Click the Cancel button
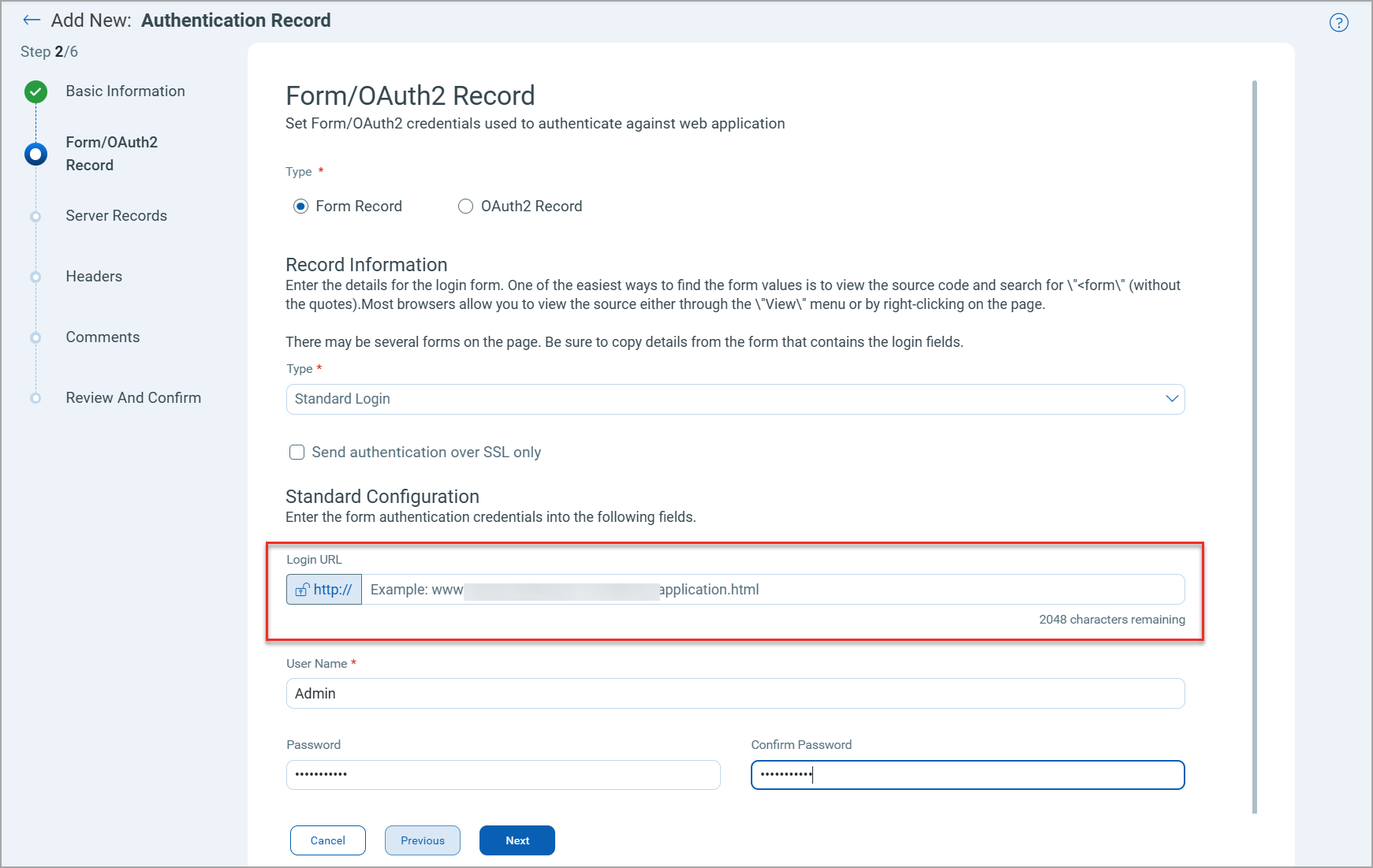Image resolution: width=1373 pixels, height=868 pixels. coord(327,840)
